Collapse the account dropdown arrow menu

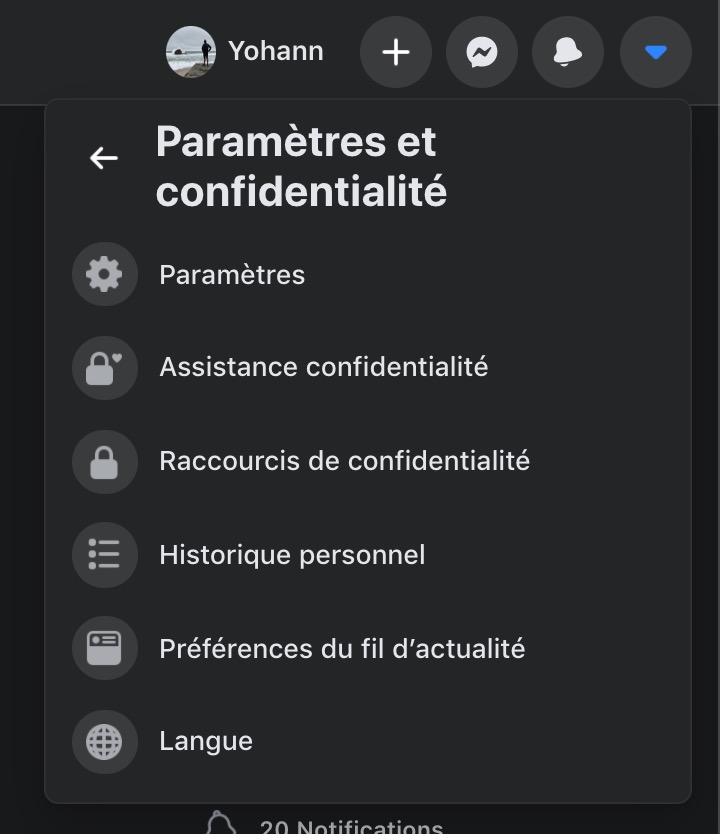pos(655,52)
